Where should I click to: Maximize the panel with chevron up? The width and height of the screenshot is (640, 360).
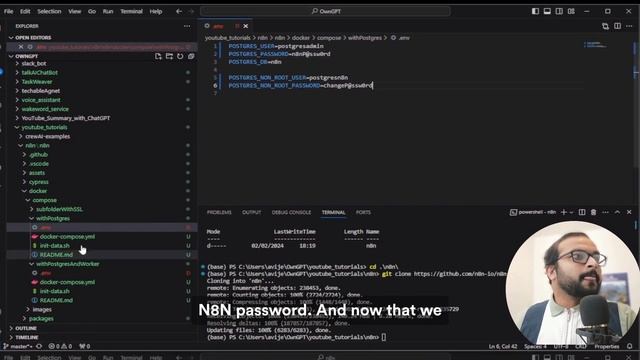pyautogui.click(x=617, y=212)
